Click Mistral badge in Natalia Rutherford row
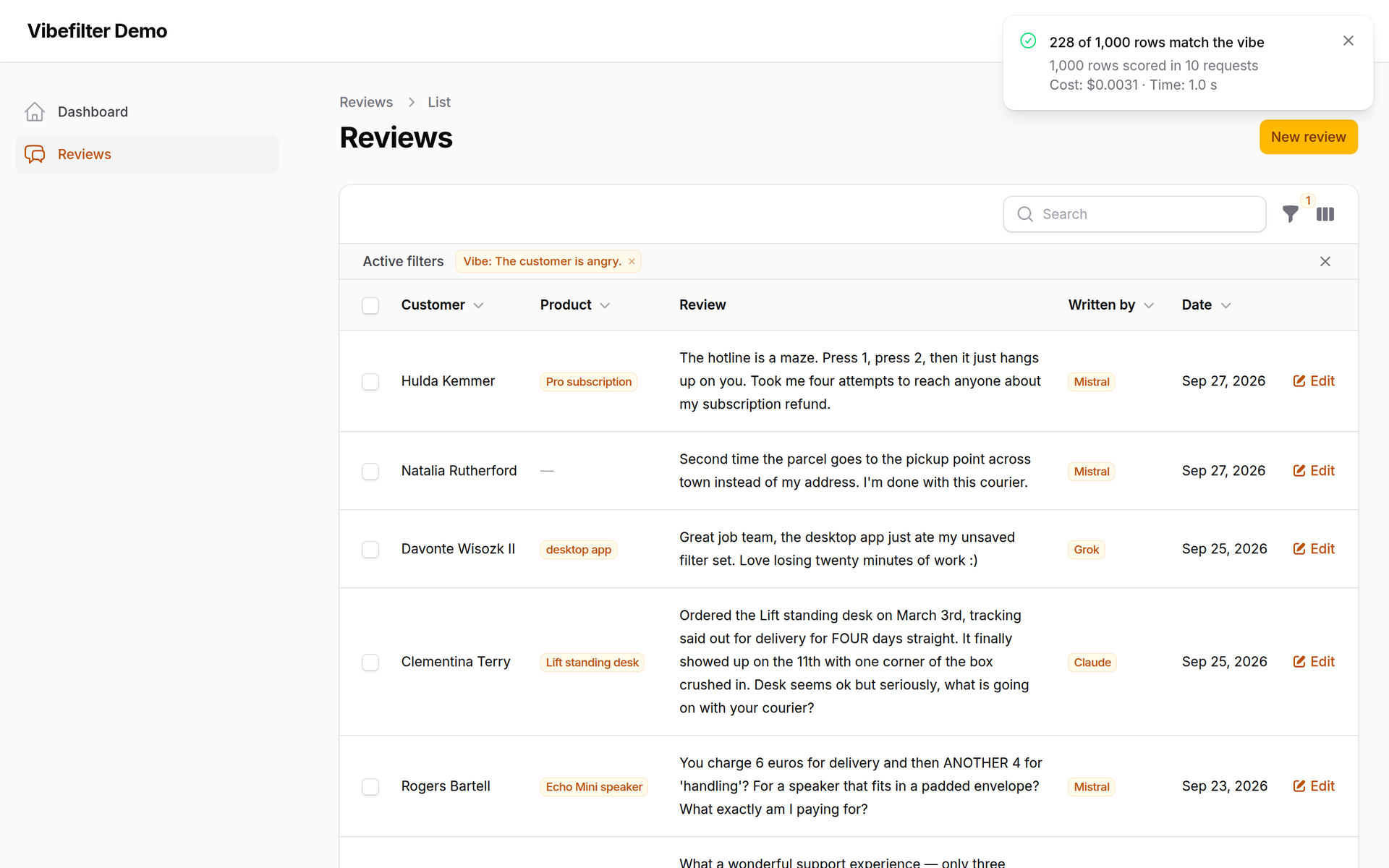1389x868 pixels. pos(1092,472)
